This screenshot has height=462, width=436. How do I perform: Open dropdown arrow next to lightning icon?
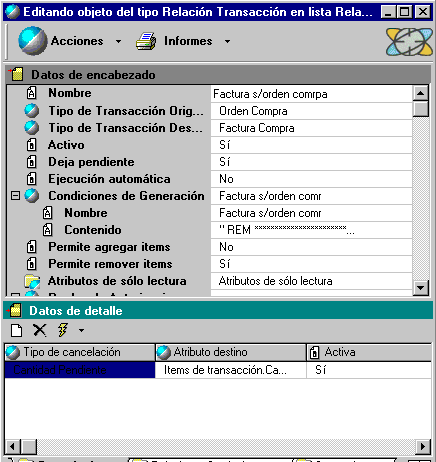pos(81,331)
